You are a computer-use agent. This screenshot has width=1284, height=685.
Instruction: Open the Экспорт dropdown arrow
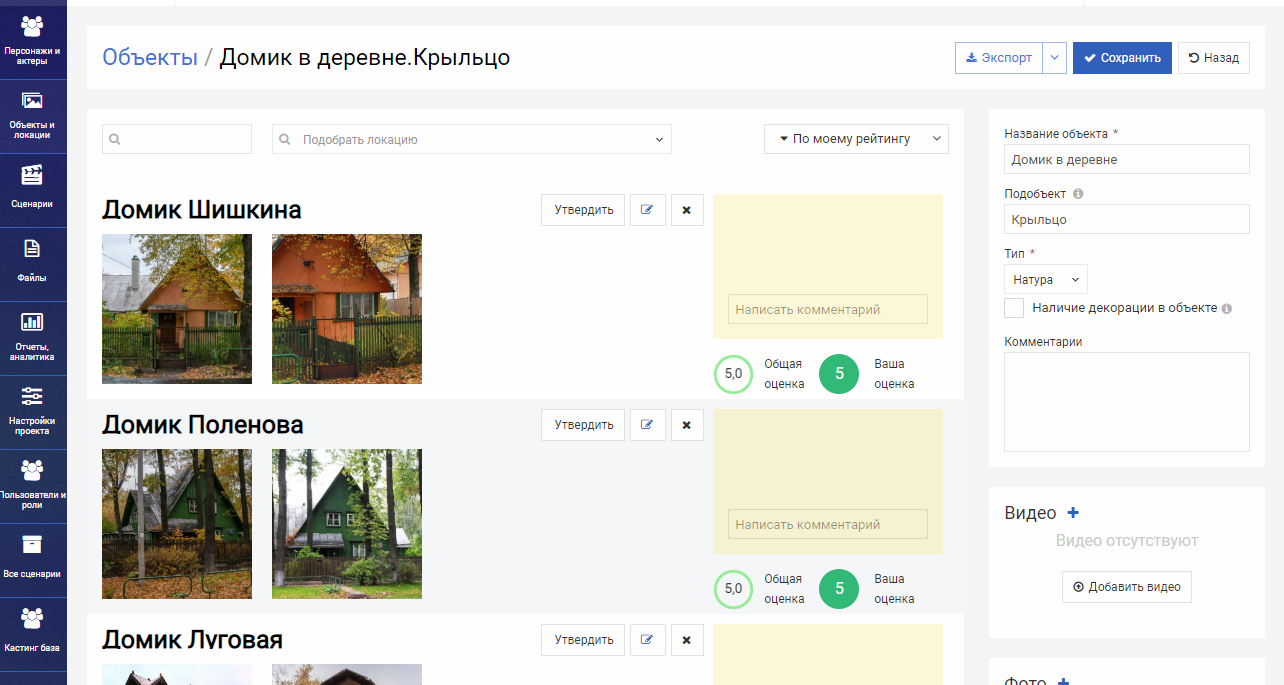(x=1054, y=58)
